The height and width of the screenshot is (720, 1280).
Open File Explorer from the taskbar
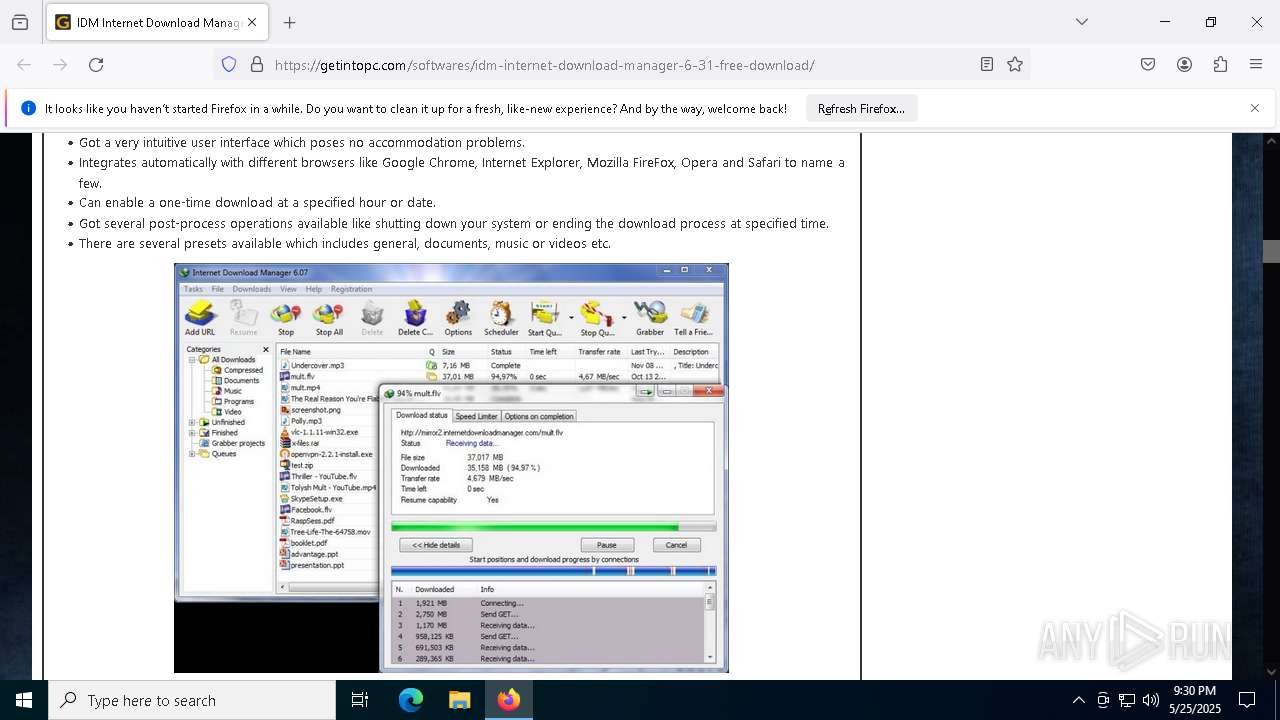(459, 700)
